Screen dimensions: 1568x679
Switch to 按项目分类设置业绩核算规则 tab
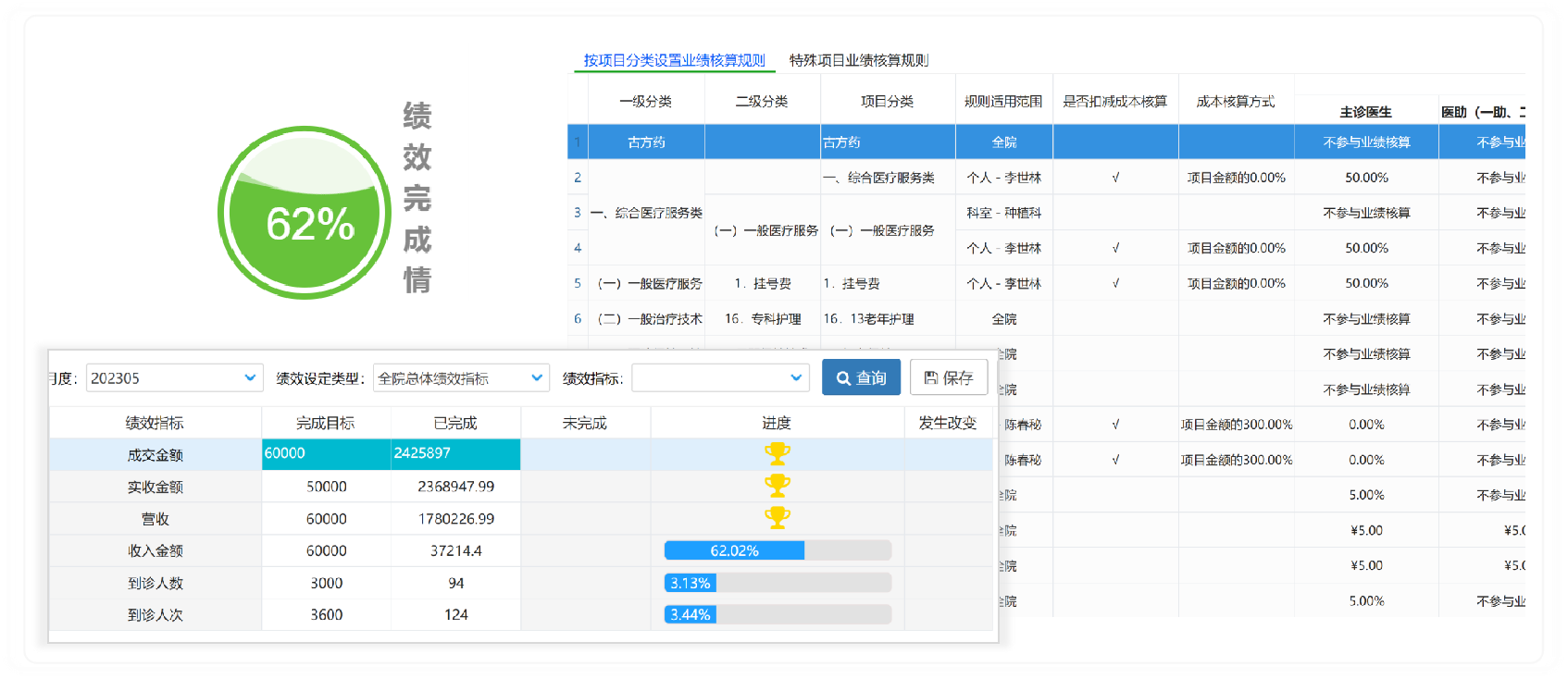click(674, 60)
